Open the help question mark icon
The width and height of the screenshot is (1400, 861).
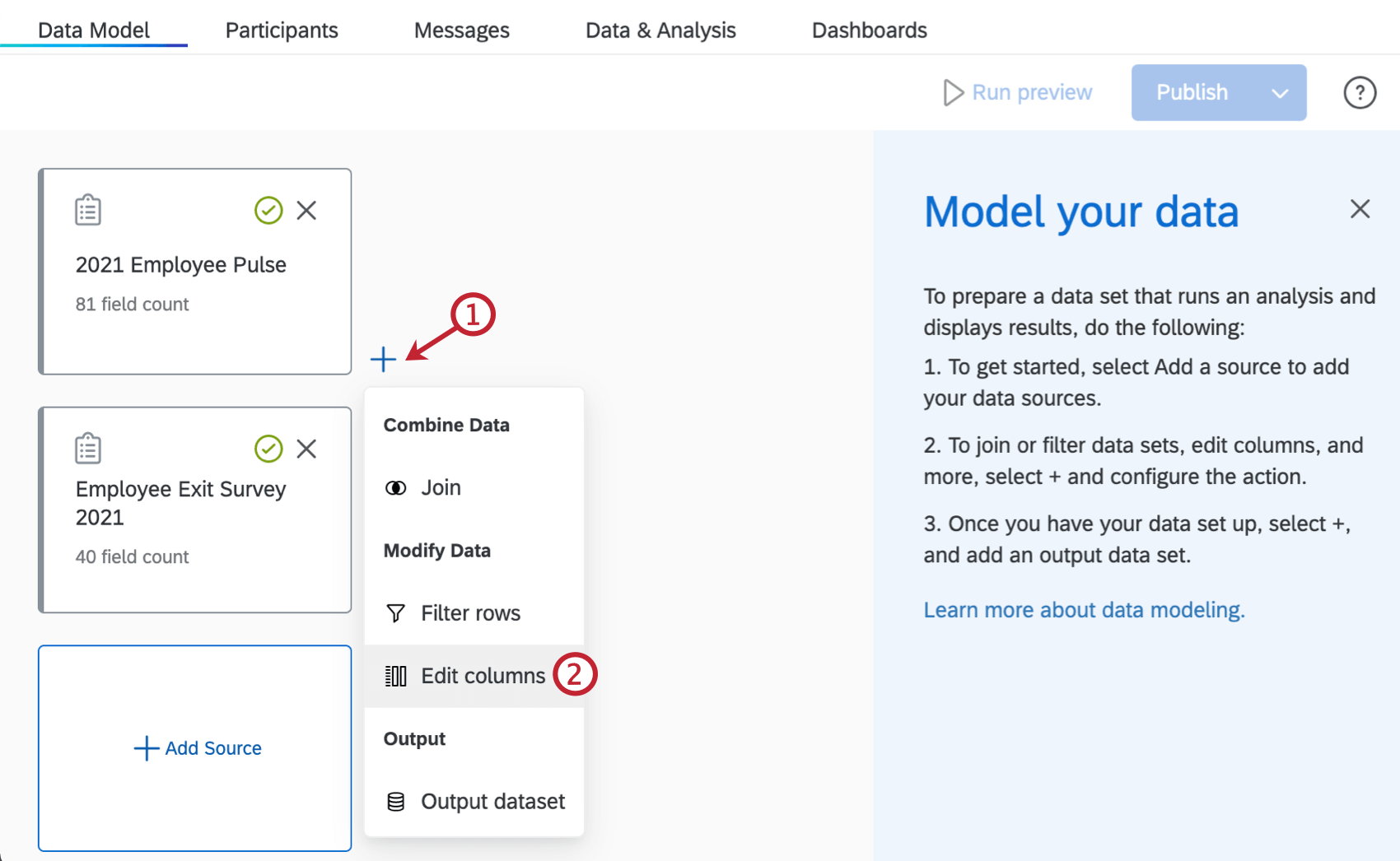click(x=1359, y=92)
